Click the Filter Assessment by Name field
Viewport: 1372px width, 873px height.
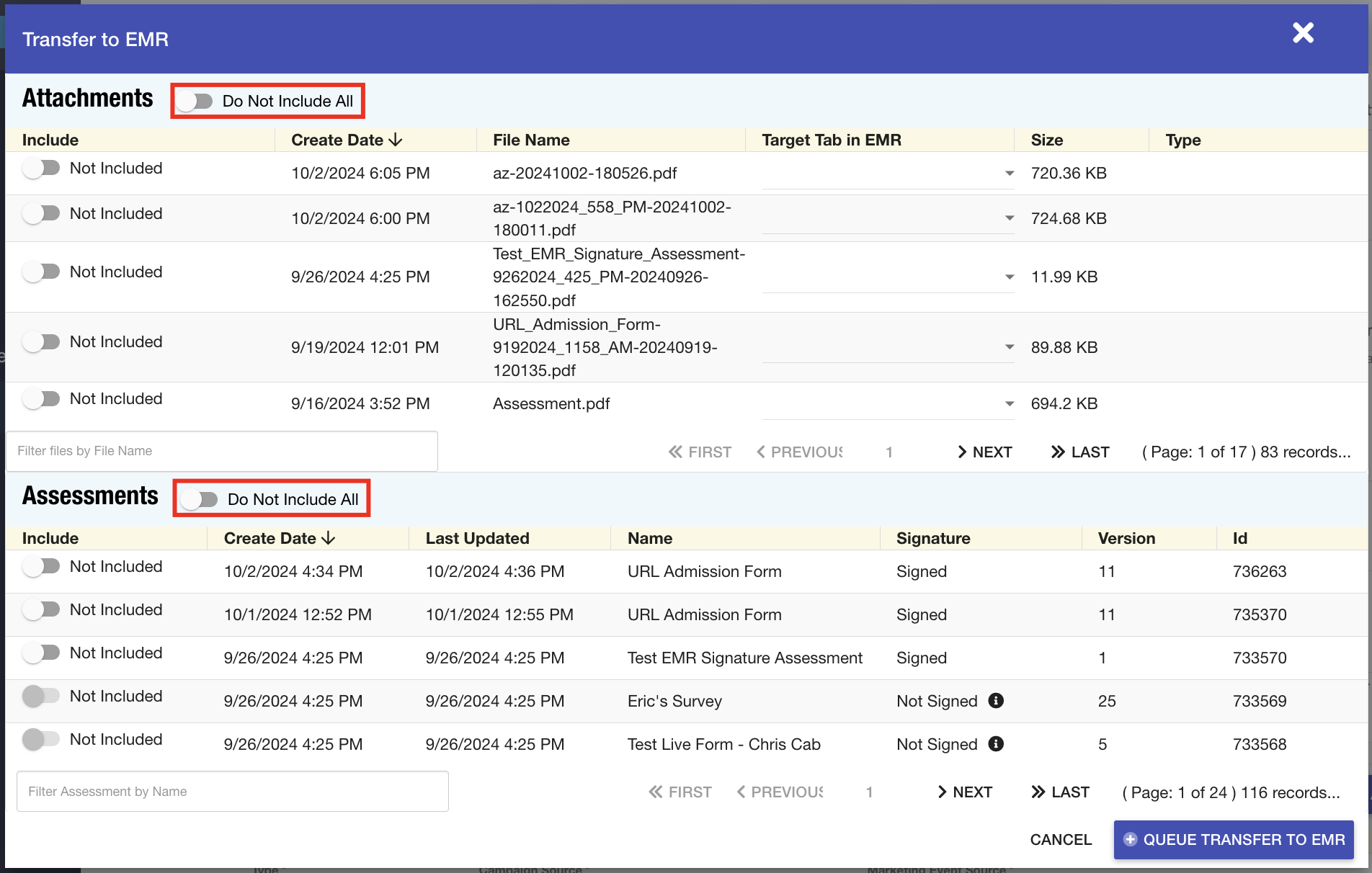232,792
